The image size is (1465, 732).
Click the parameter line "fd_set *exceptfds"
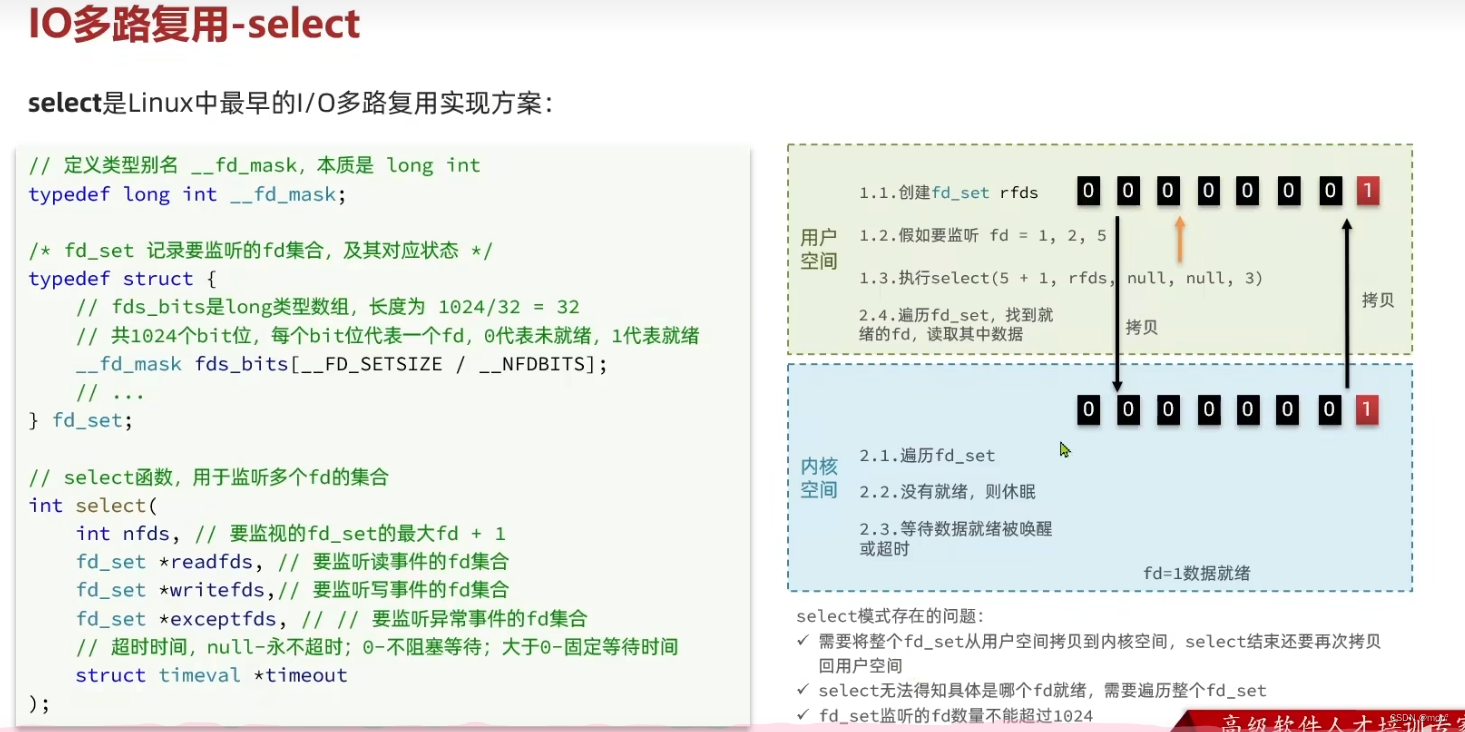coord(331,619)
